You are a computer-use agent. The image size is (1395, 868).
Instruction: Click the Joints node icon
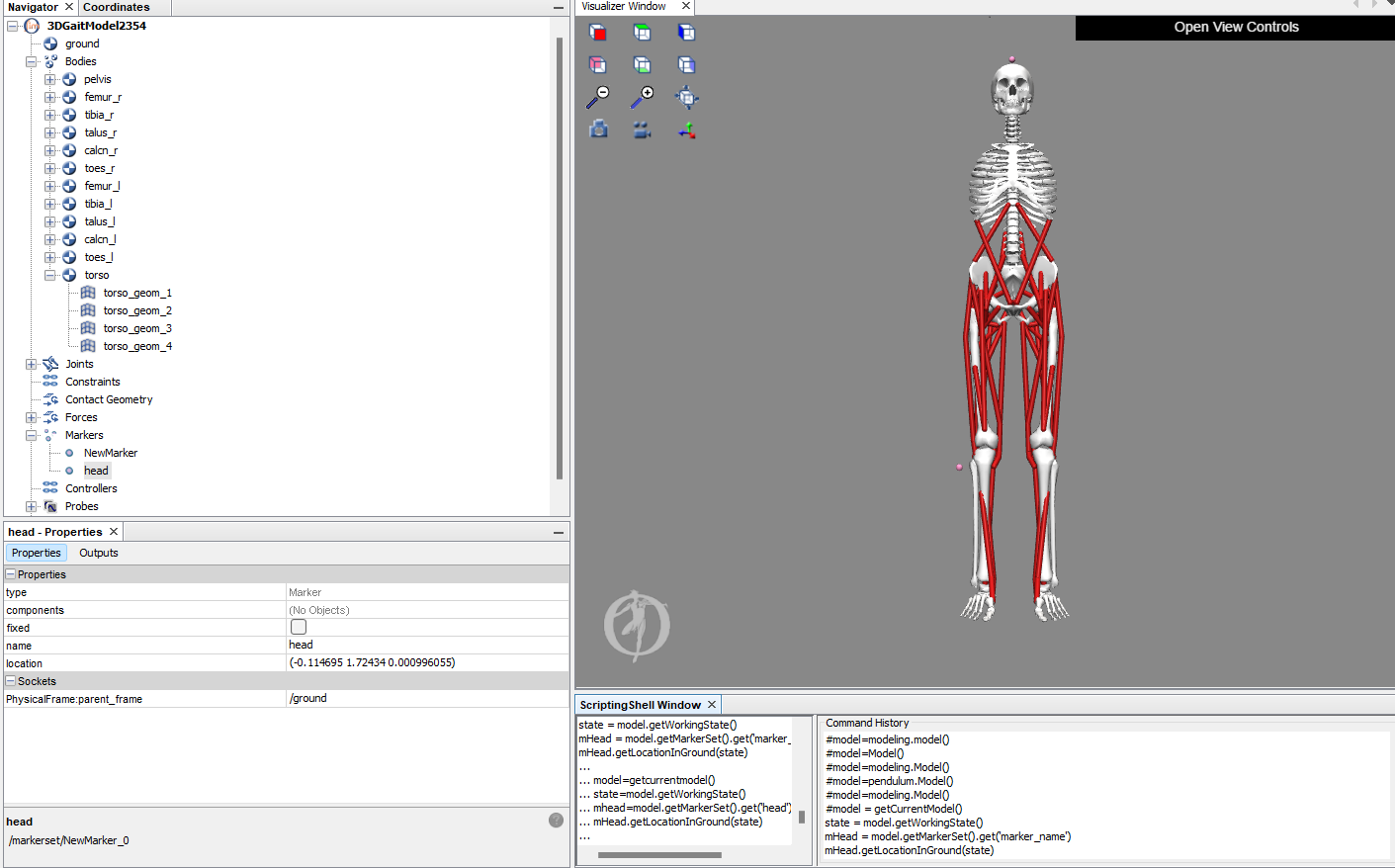50,364
